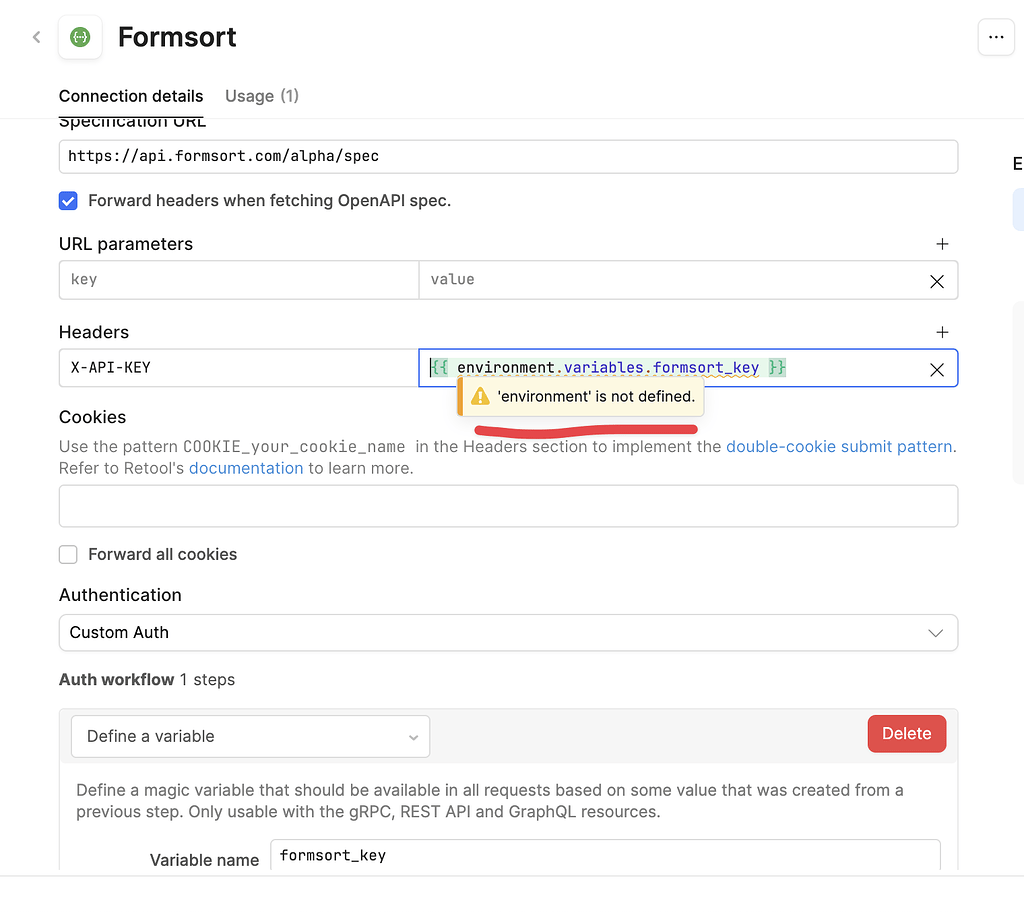Viewport: 1024px width, 912px height.
Task: Open the Define a variable step dropdown
Action: [x=250, y=735]
